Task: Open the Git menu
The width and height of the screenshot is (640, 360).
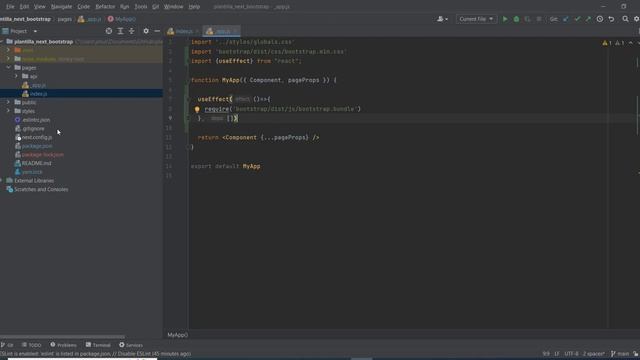Action: click(x=156, y=7)
